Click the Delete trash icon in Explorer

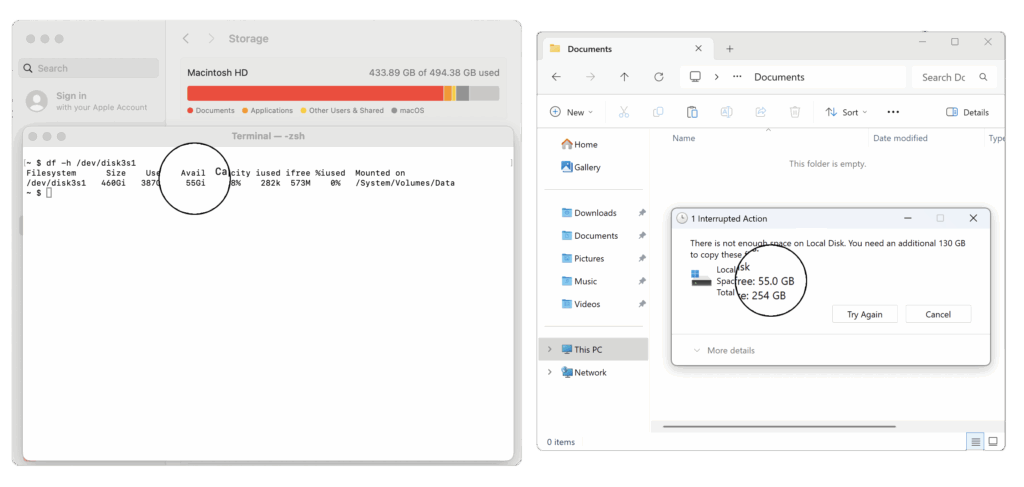pyautogui.click(x=795, y=112)
